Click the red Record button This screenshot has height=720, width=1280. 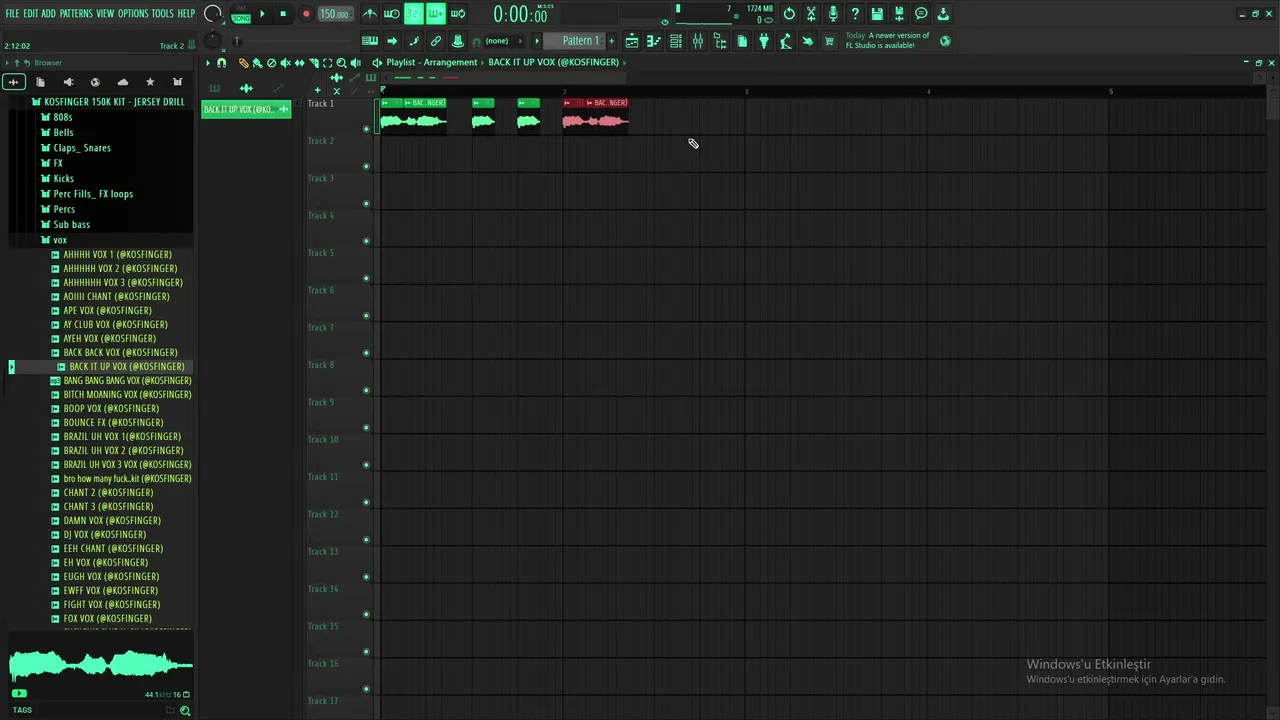[306, 14]
